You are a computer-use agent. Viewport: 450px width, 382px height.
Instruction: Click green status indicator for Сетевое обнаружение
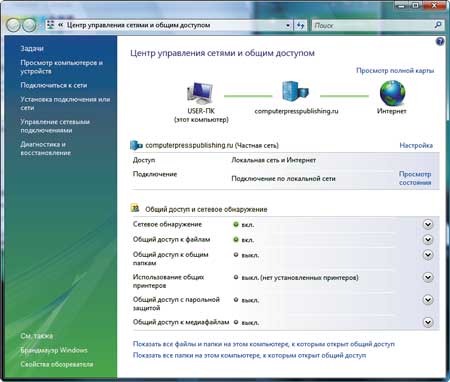236,224
